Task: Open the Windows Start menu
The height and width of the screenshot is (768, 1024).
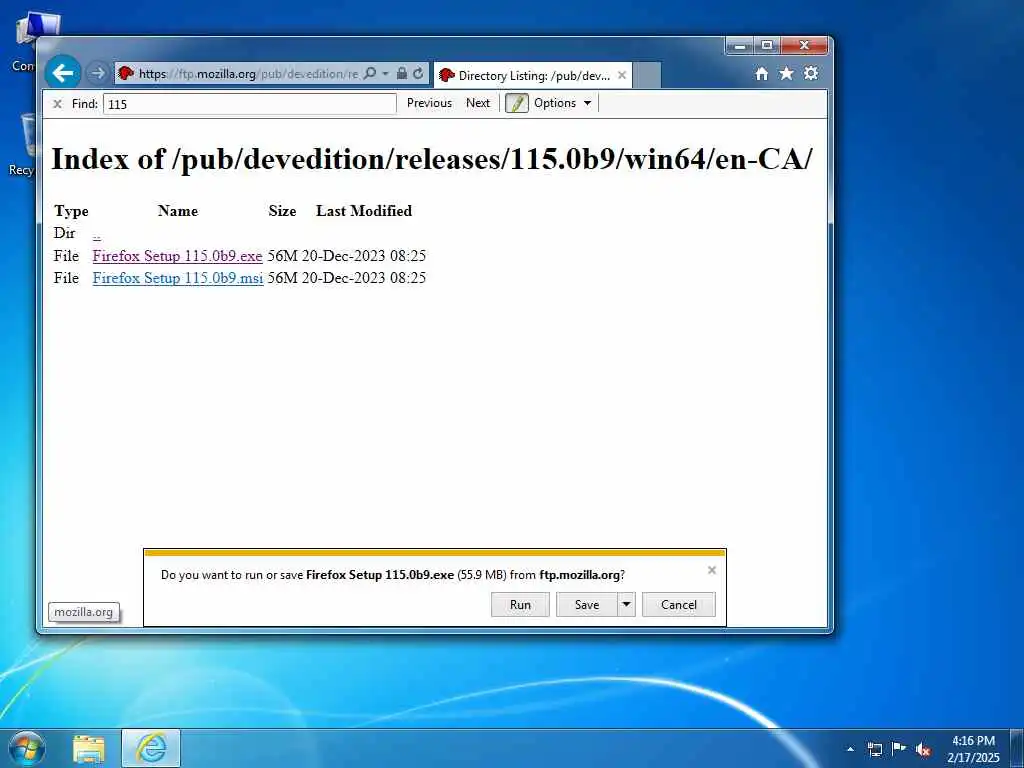Action: 26,748
